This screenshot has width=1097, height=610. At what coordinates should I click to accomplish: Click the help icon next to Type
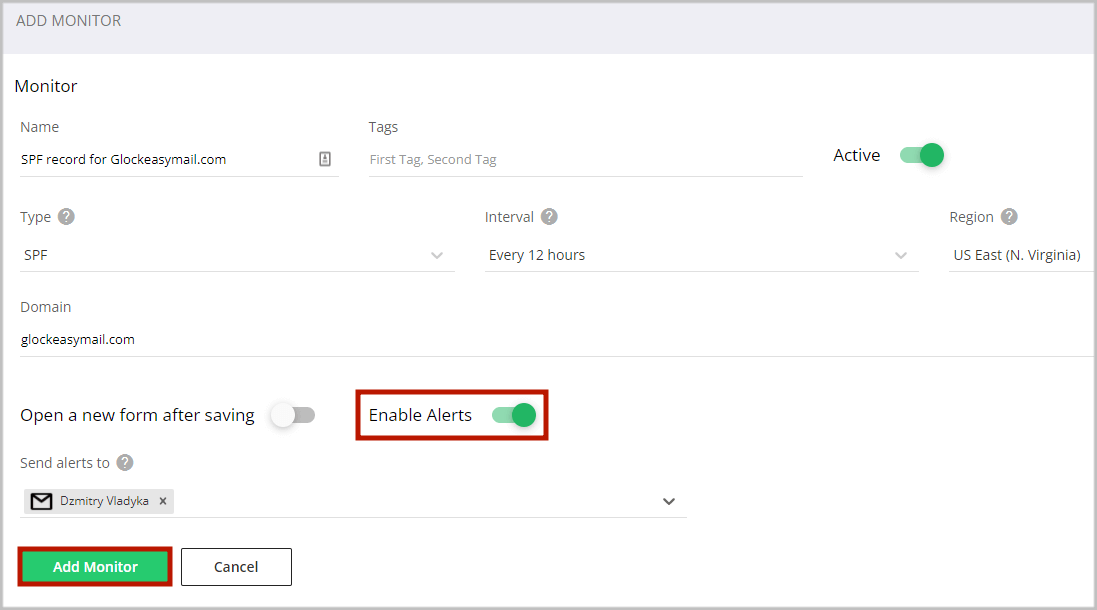[66, 217]
